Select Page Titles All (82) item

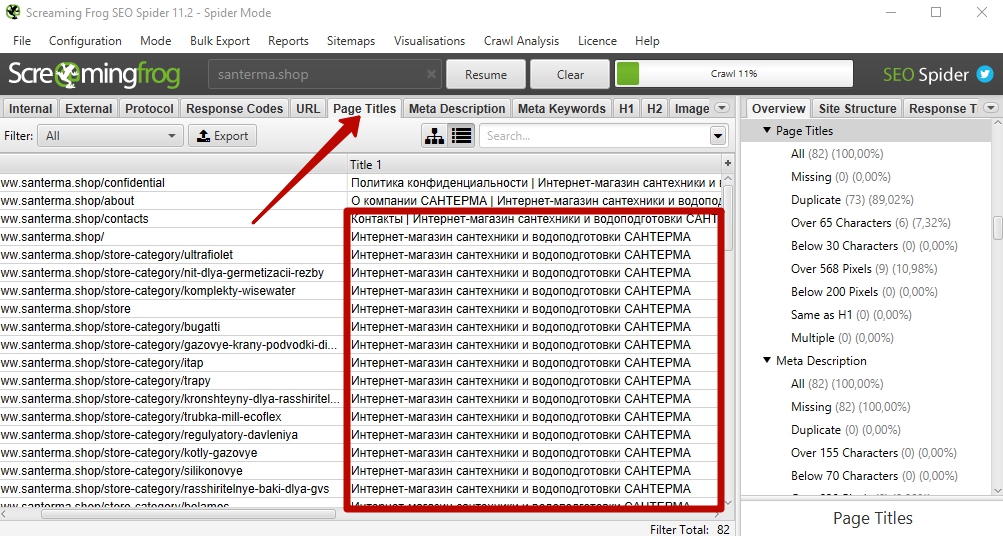837,154
